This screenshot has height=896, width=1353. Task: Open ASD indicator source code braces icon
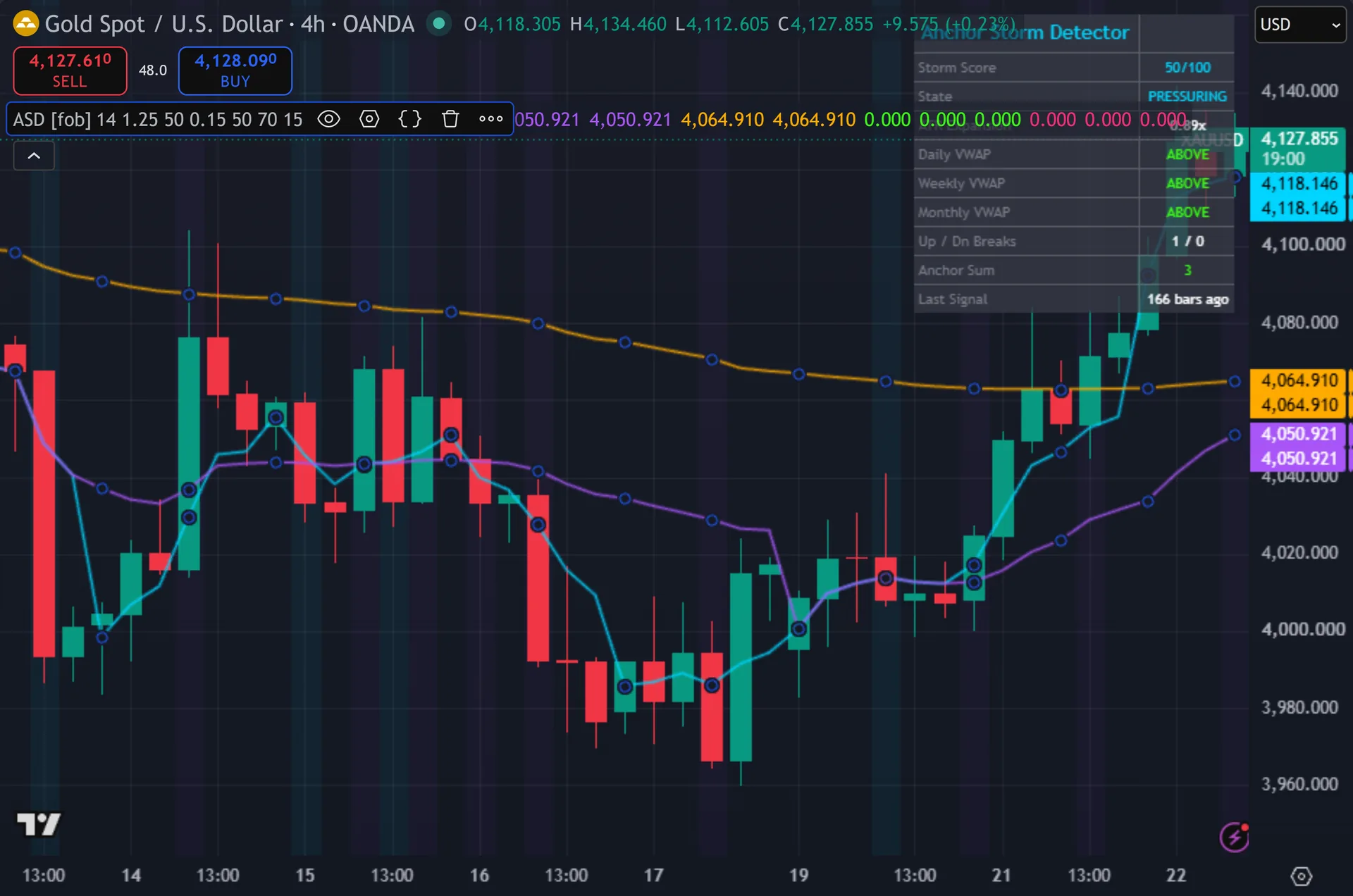click(410, 119)
